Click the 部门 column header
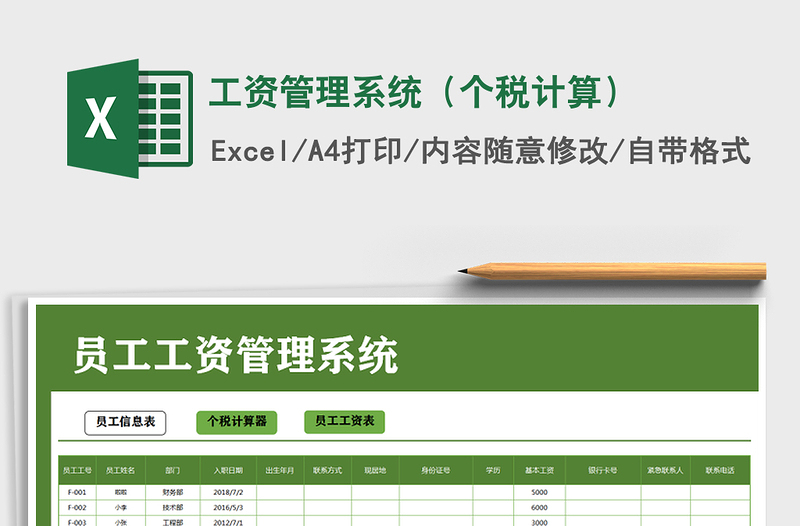 point(172,470)
